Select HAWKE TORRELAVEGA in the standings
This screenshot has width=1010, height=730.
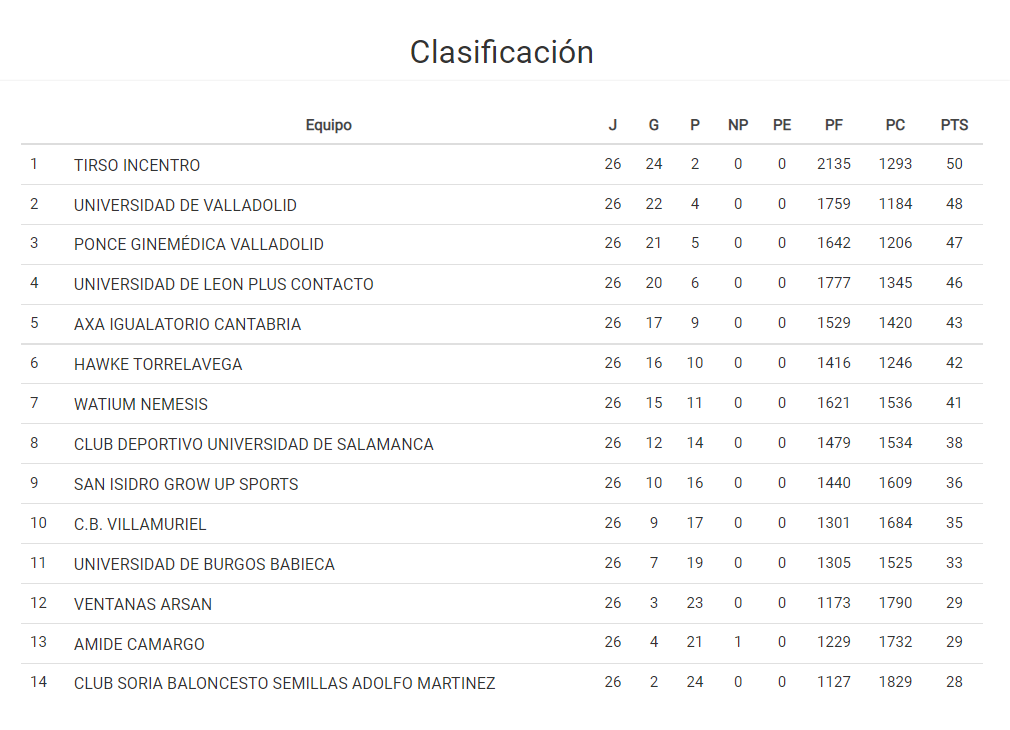pos(158,364)
